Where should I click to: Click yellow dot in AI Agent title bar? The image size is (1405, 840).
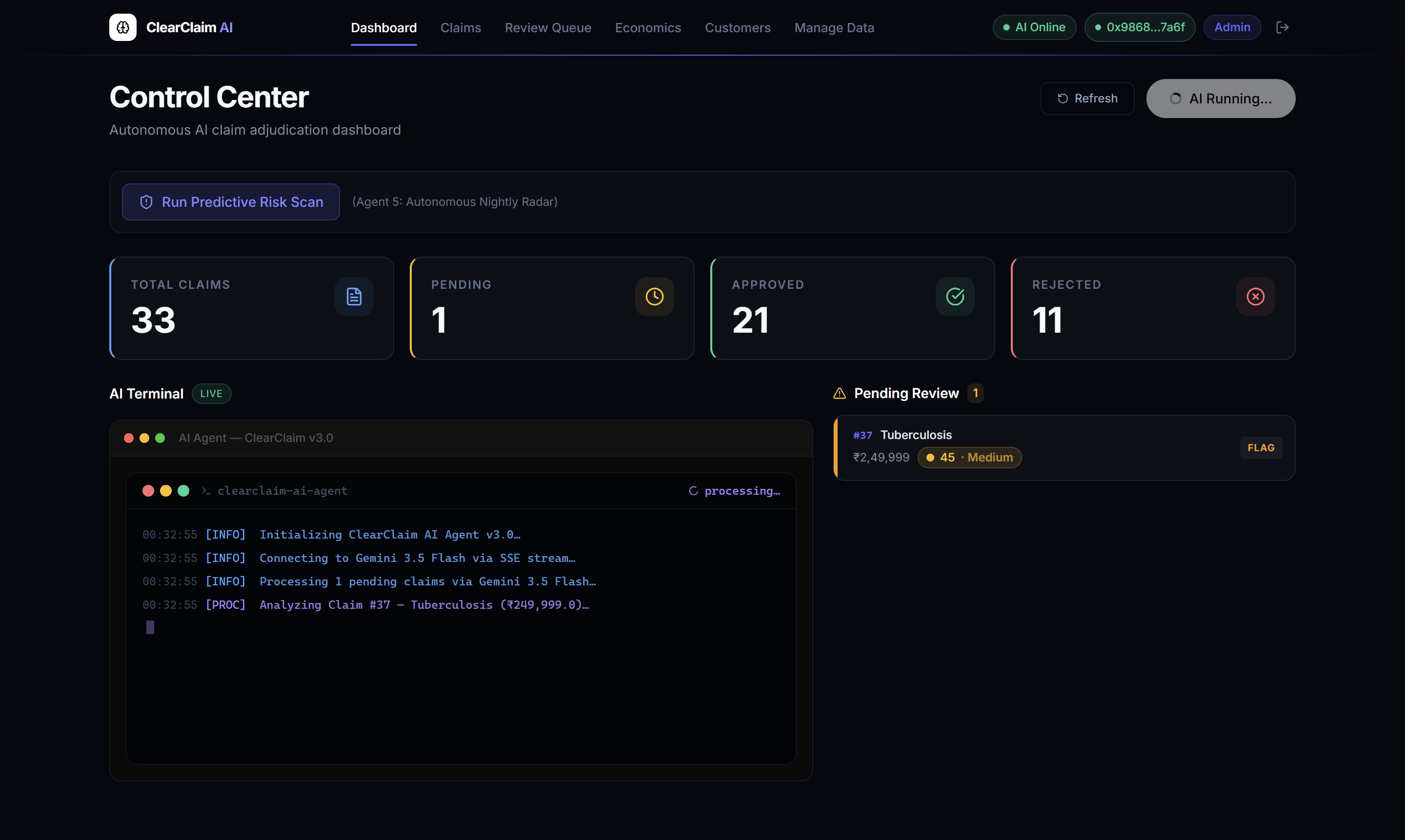(x=144, y=438)
